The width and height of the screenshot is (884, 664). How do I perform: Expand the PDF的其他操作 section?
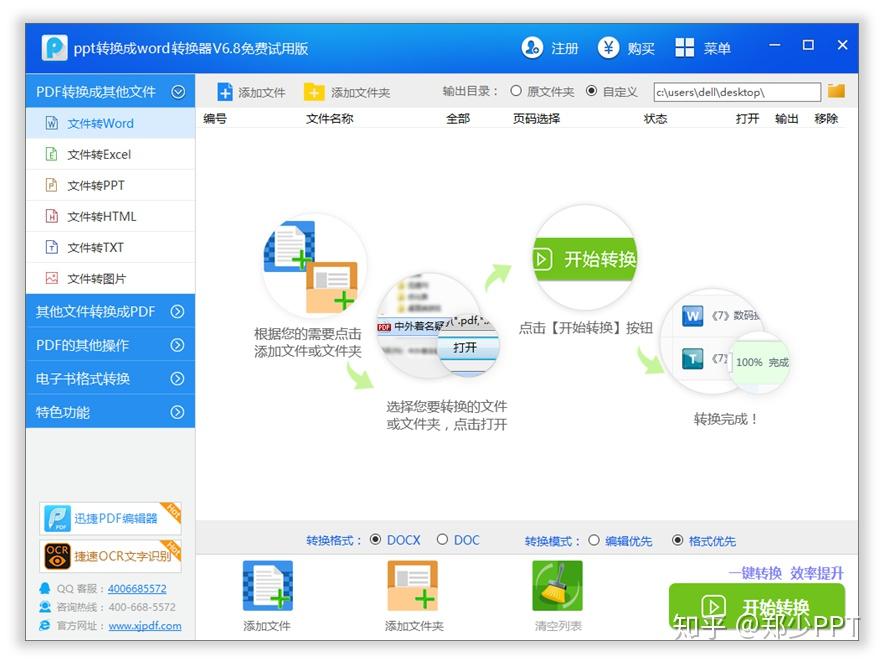pos(178,345)
